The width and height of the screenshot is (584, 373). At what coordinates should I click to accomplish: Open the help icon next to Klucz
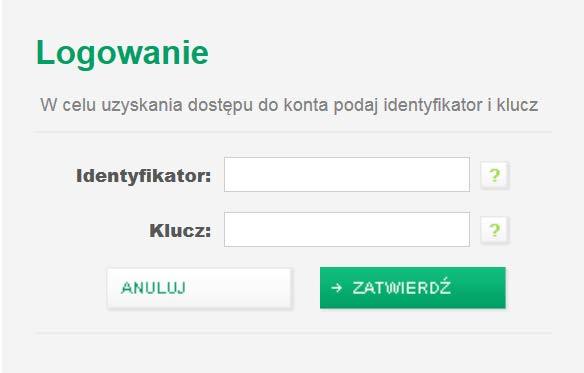click(x=495, y=230)
